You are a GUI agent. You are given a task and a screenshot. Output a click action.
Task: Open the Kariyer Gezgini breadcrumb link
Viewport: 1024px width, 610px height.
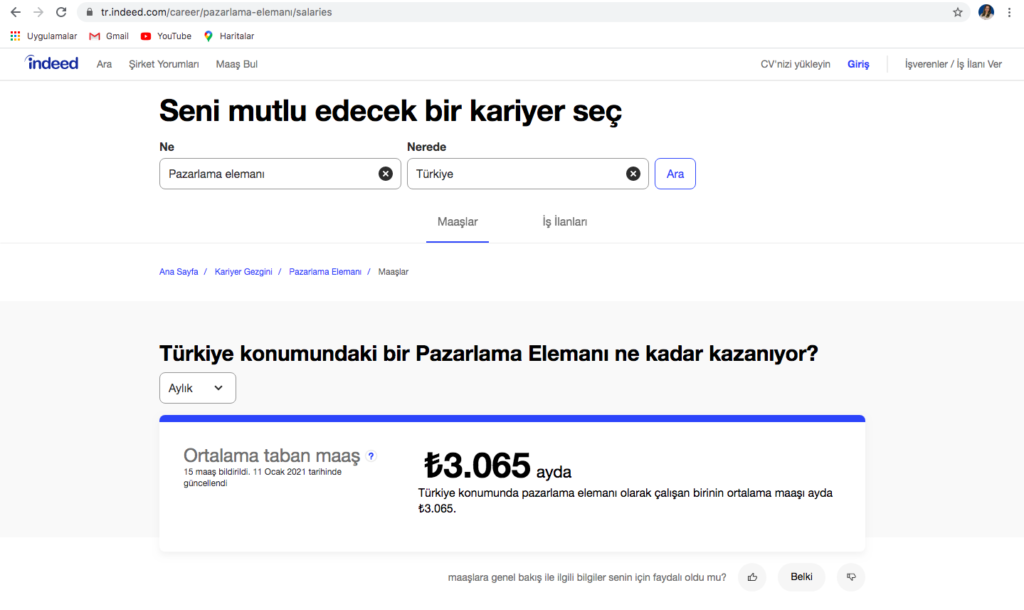coord(243,272)
